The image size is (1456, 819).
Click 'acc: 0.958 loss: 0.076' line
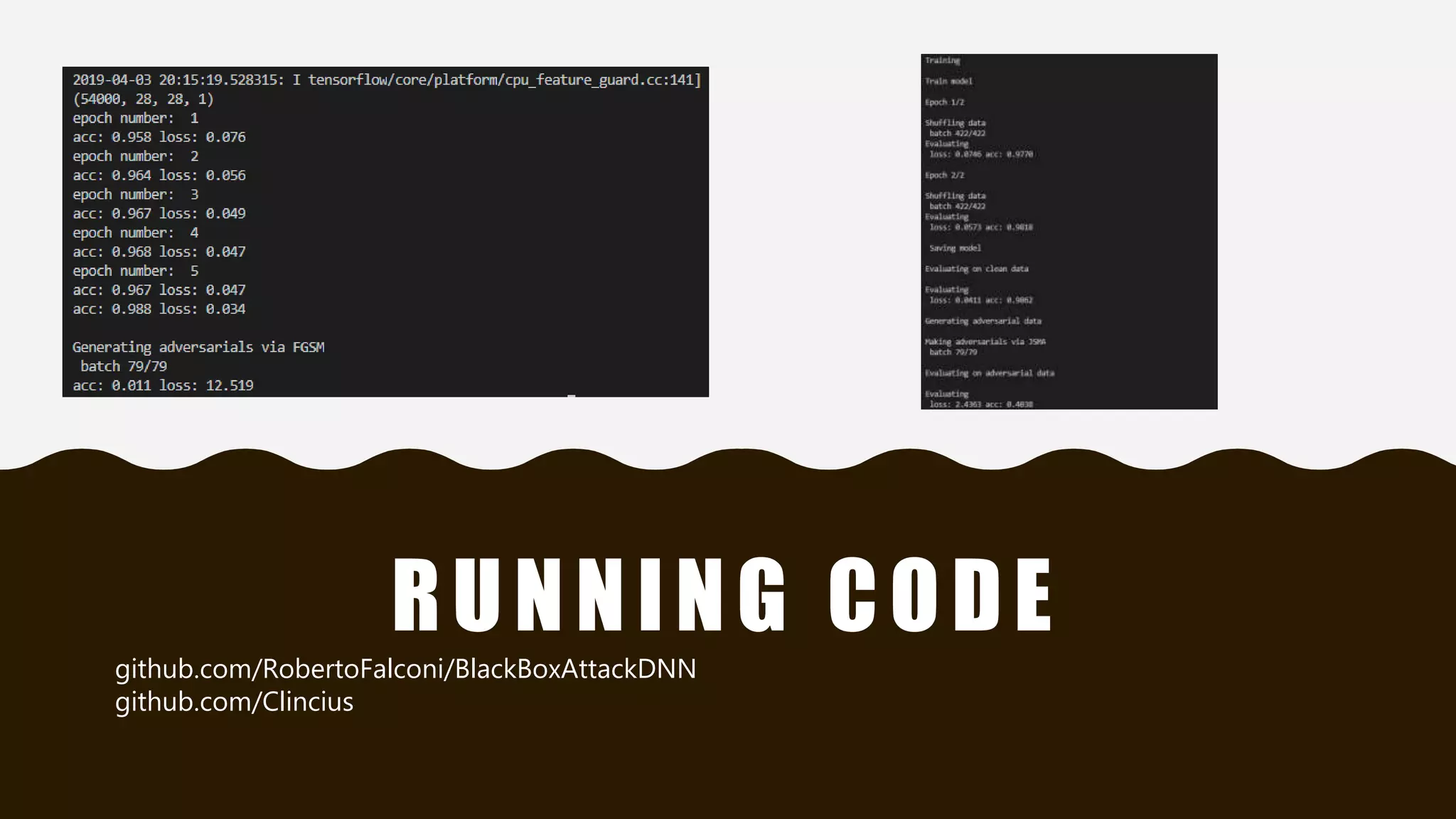point(159,137)
